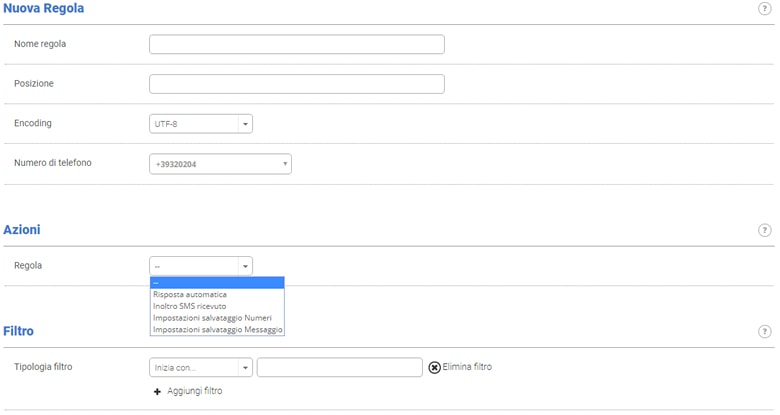780x415 pixels.
Task: Click the Aggiungi filtro link
Action: [x=195, y=391]
